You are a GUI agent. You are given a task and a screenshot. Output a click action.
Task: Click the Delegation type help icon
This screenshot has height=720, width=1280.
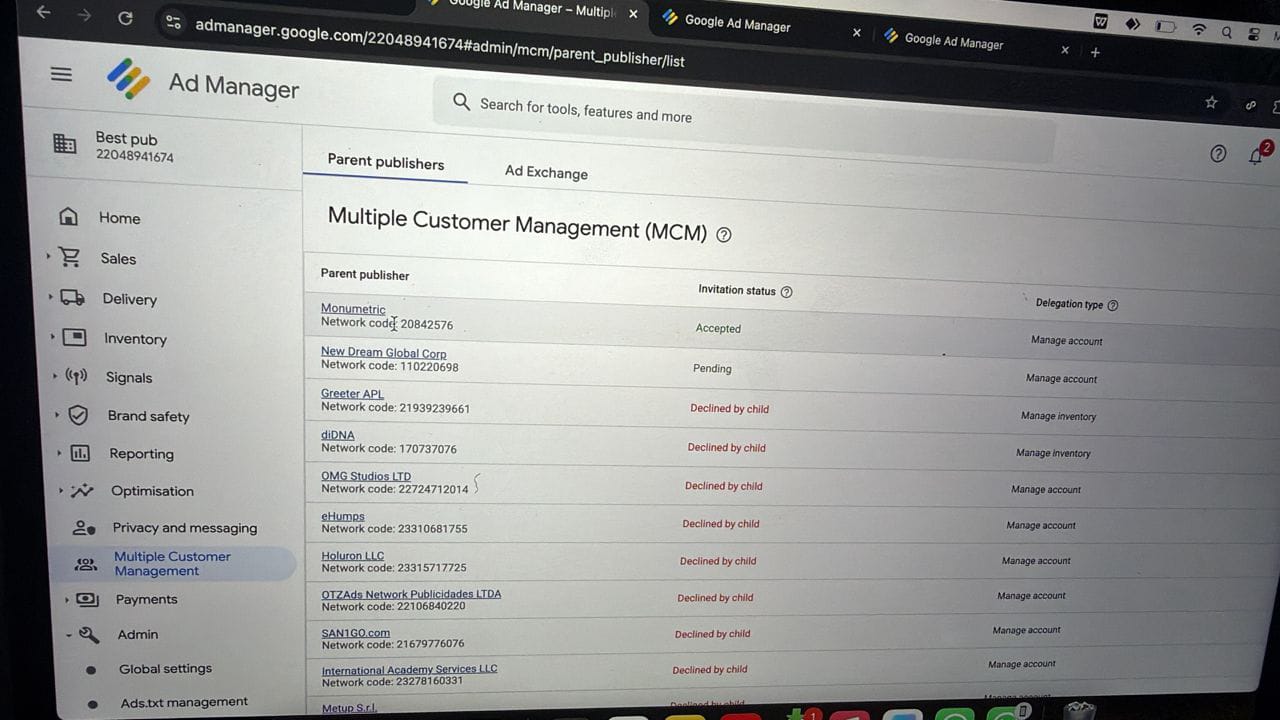1113,305
